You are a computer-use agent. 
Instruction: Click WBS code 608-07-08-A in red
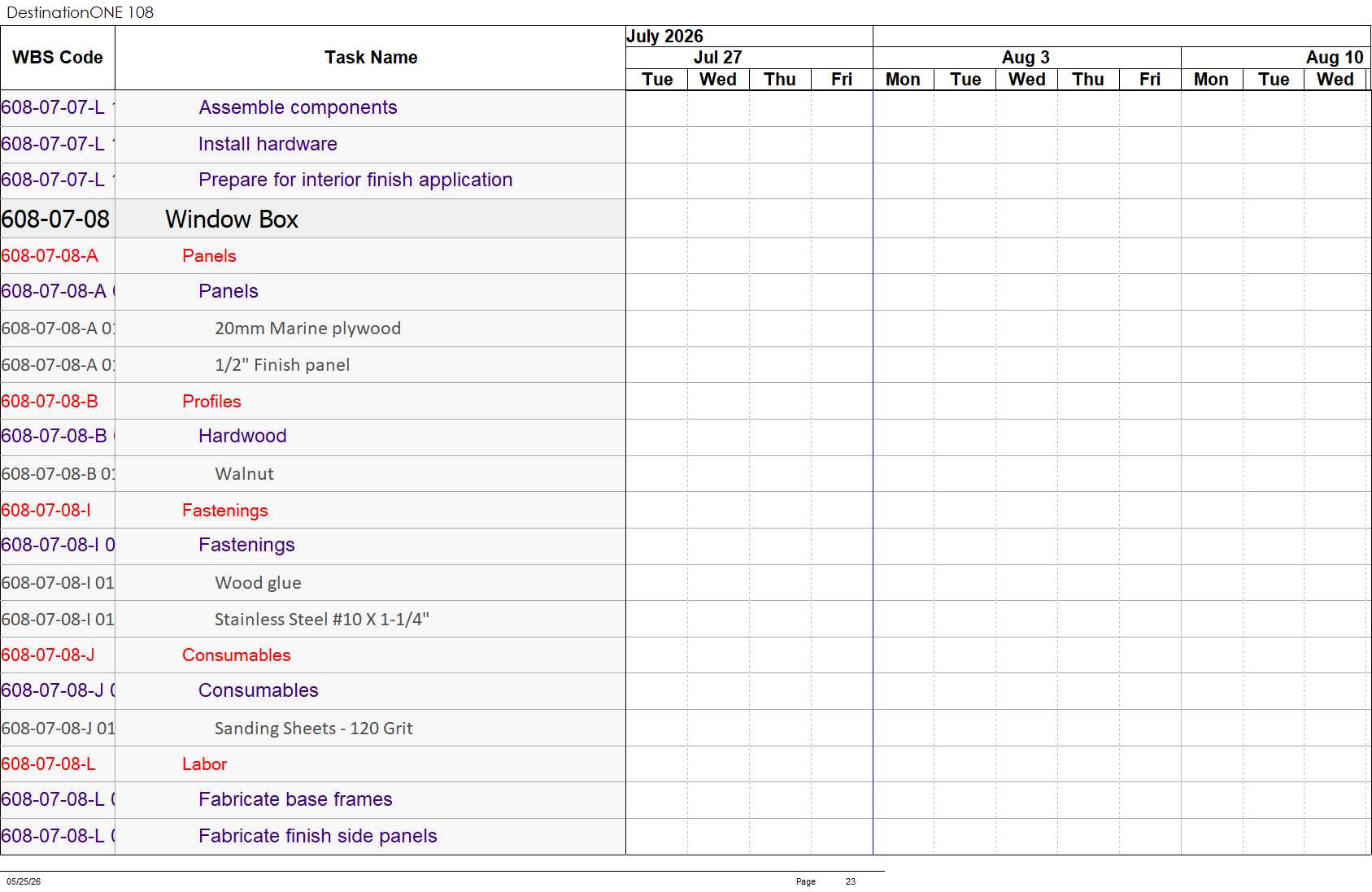pos(50,256)
